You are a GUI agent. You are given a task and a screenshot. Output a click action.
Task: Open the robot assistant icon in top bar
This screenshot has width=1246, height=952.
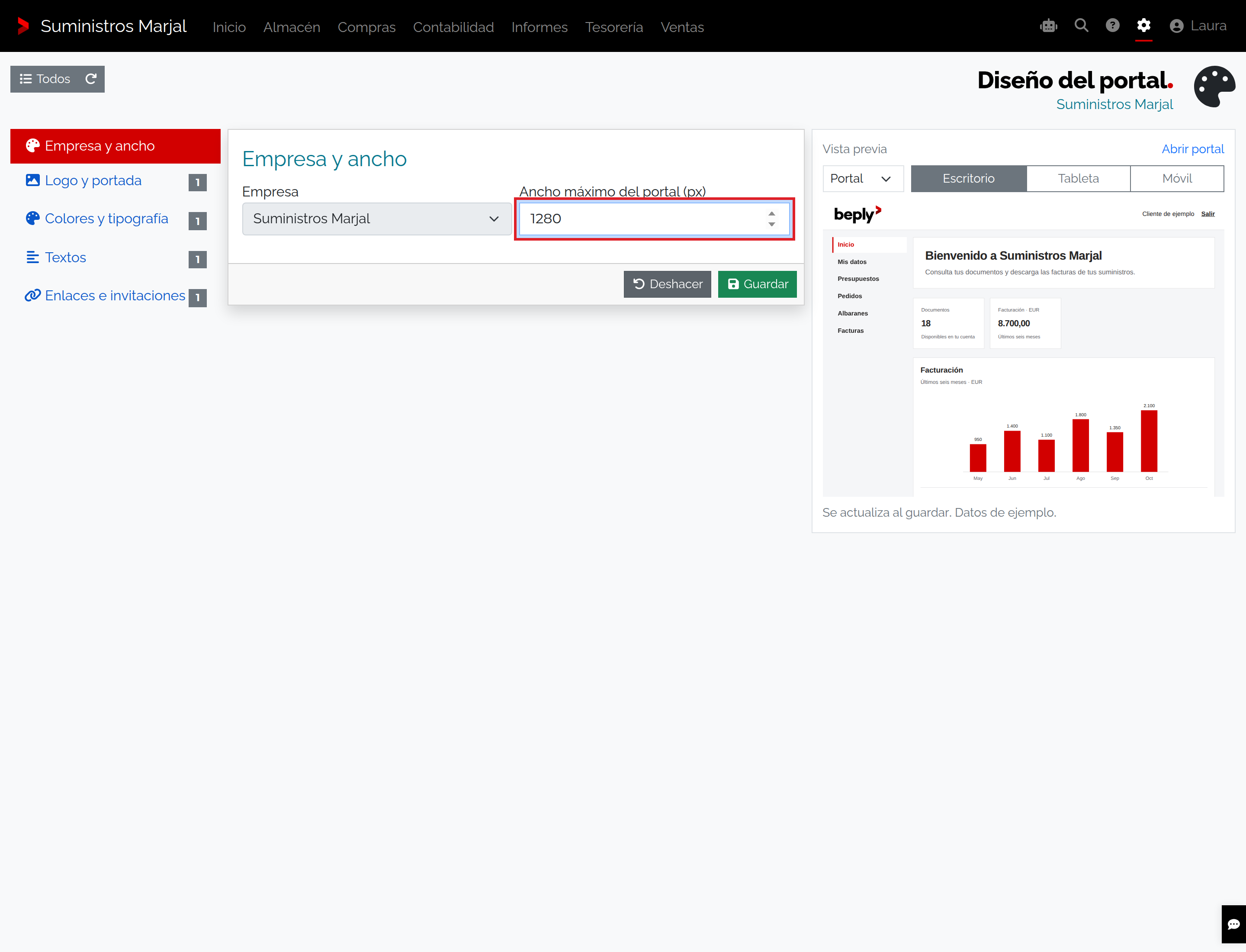point(1049,26)
